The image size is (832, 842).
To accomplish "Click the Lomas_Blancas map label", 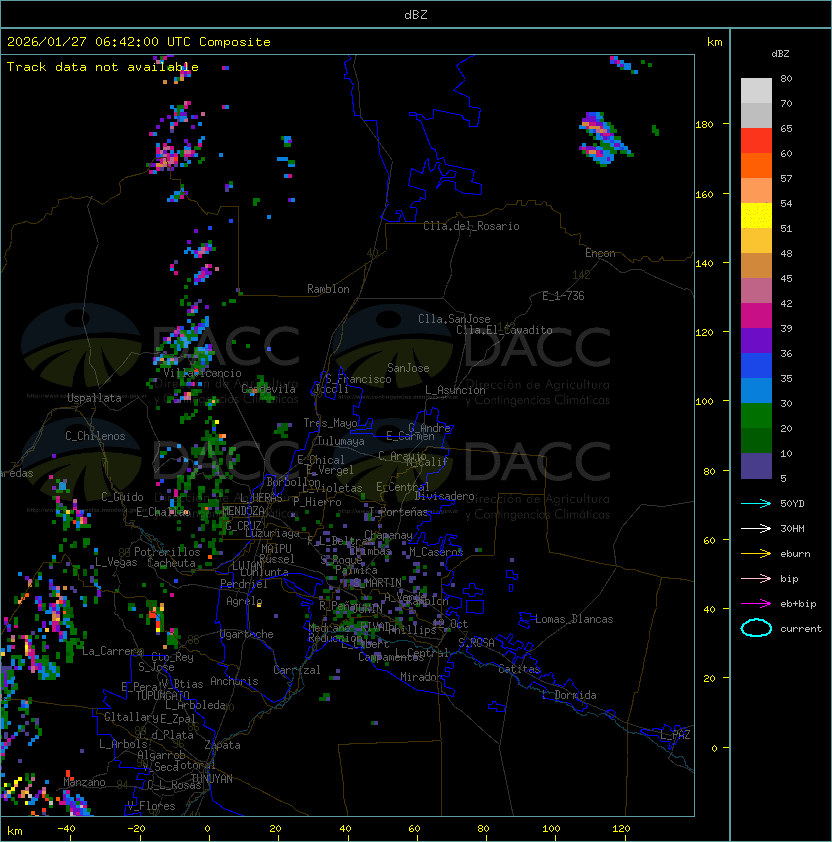I will pos(574,619).
